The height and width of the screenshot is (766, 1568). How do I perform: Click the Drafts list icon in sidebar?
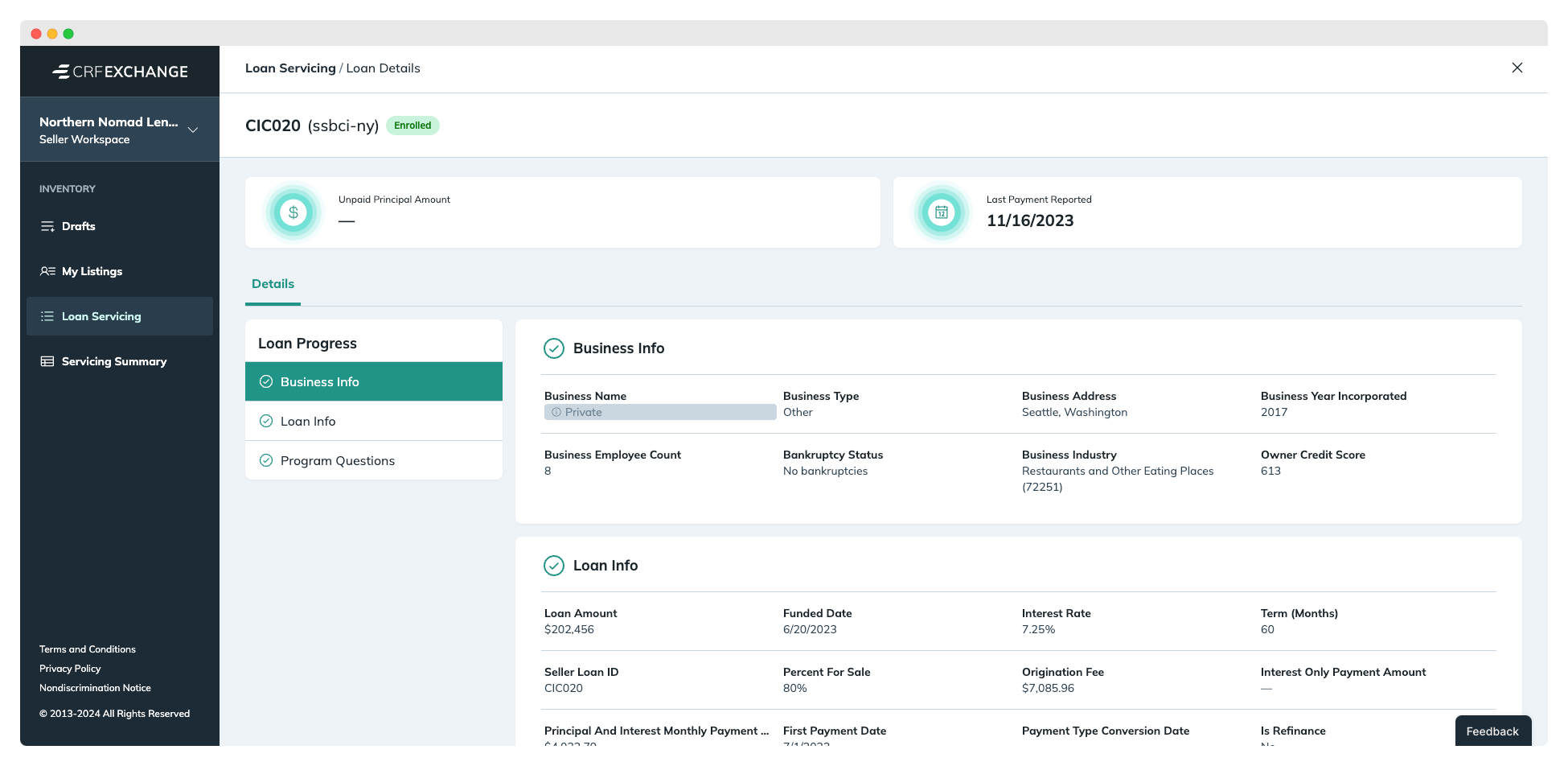pos(47,226)
